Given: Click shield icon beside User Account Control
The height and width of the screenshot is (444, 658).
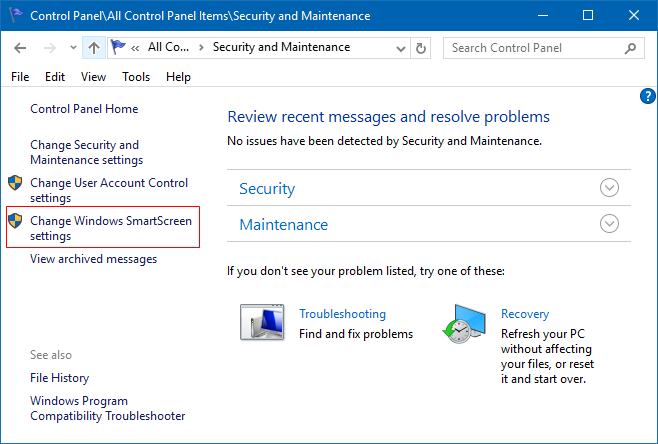Looking at the screenshot, I should click(15, 183).
